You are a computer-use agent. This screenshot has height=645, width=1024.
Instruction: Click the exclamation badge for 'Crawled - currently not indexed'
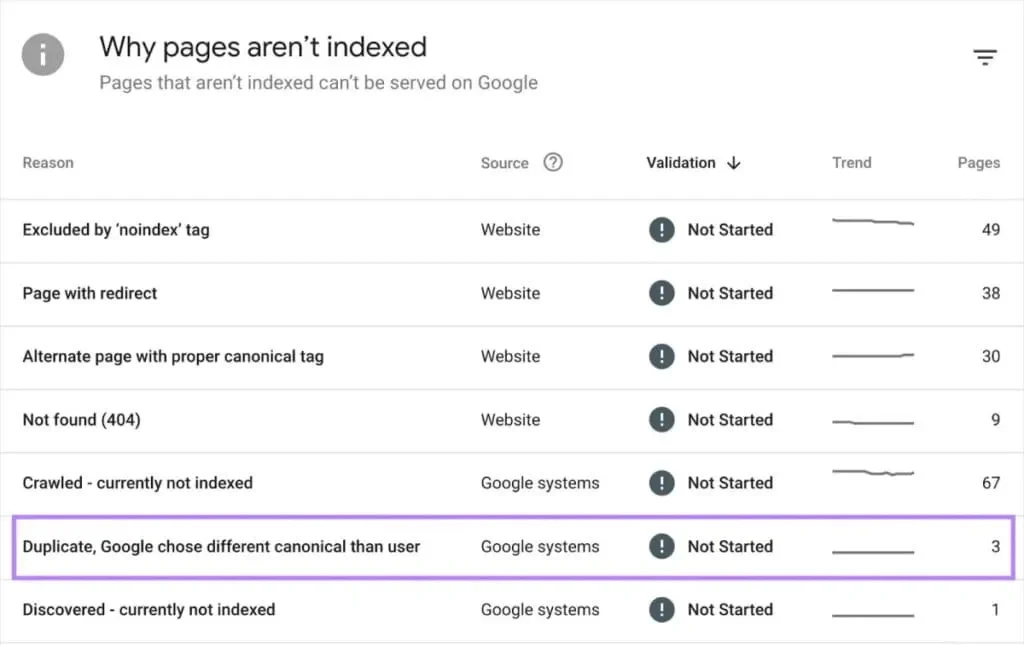point(662,483)
